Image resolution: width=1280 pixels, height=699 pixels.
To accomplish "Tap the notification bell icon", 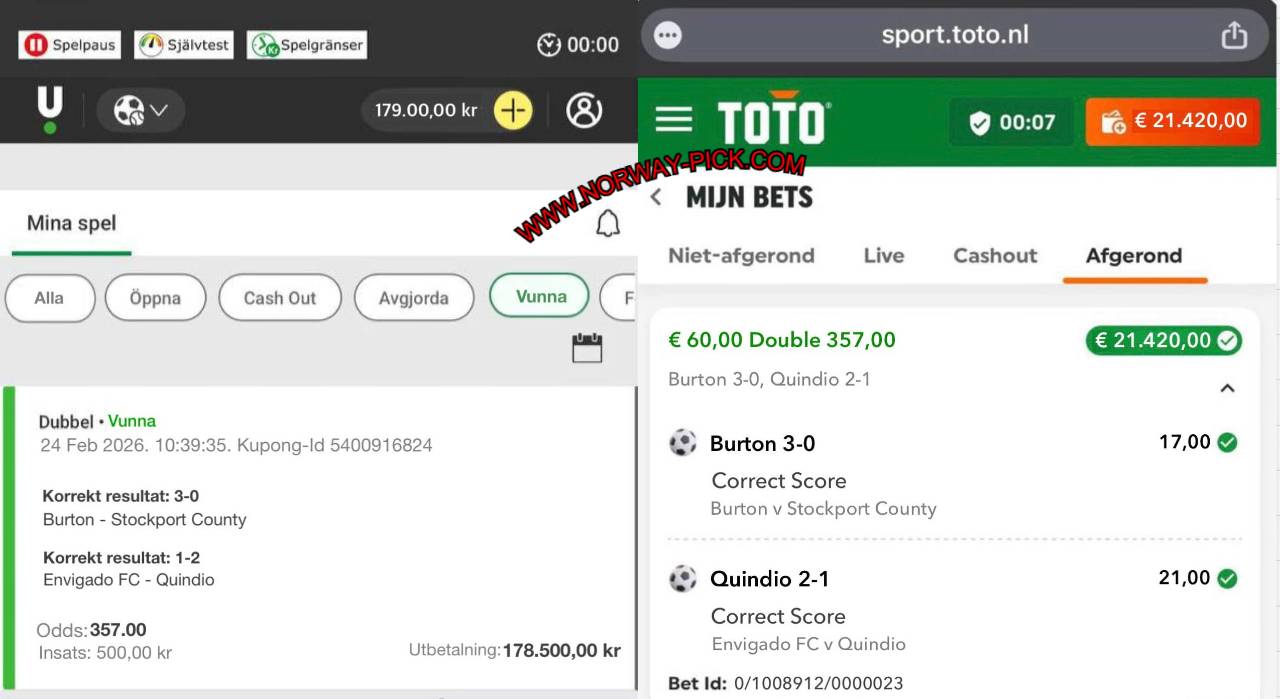I will (607, 224).
